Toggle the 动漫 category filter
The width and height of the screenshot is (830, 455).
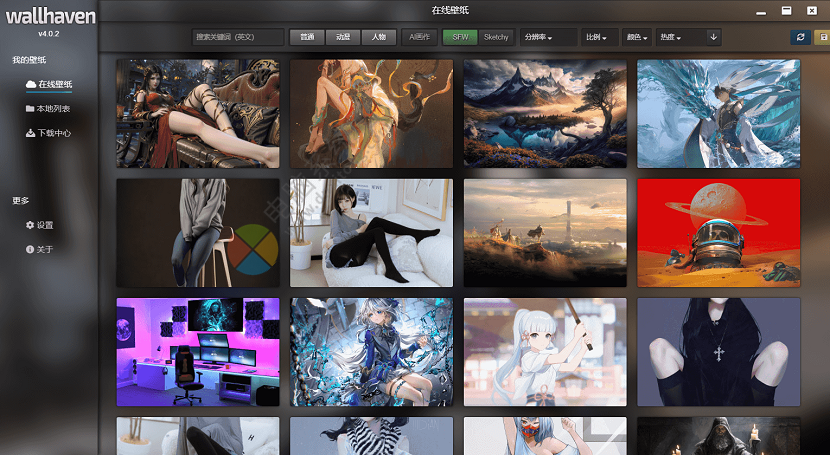coord(343,37)
